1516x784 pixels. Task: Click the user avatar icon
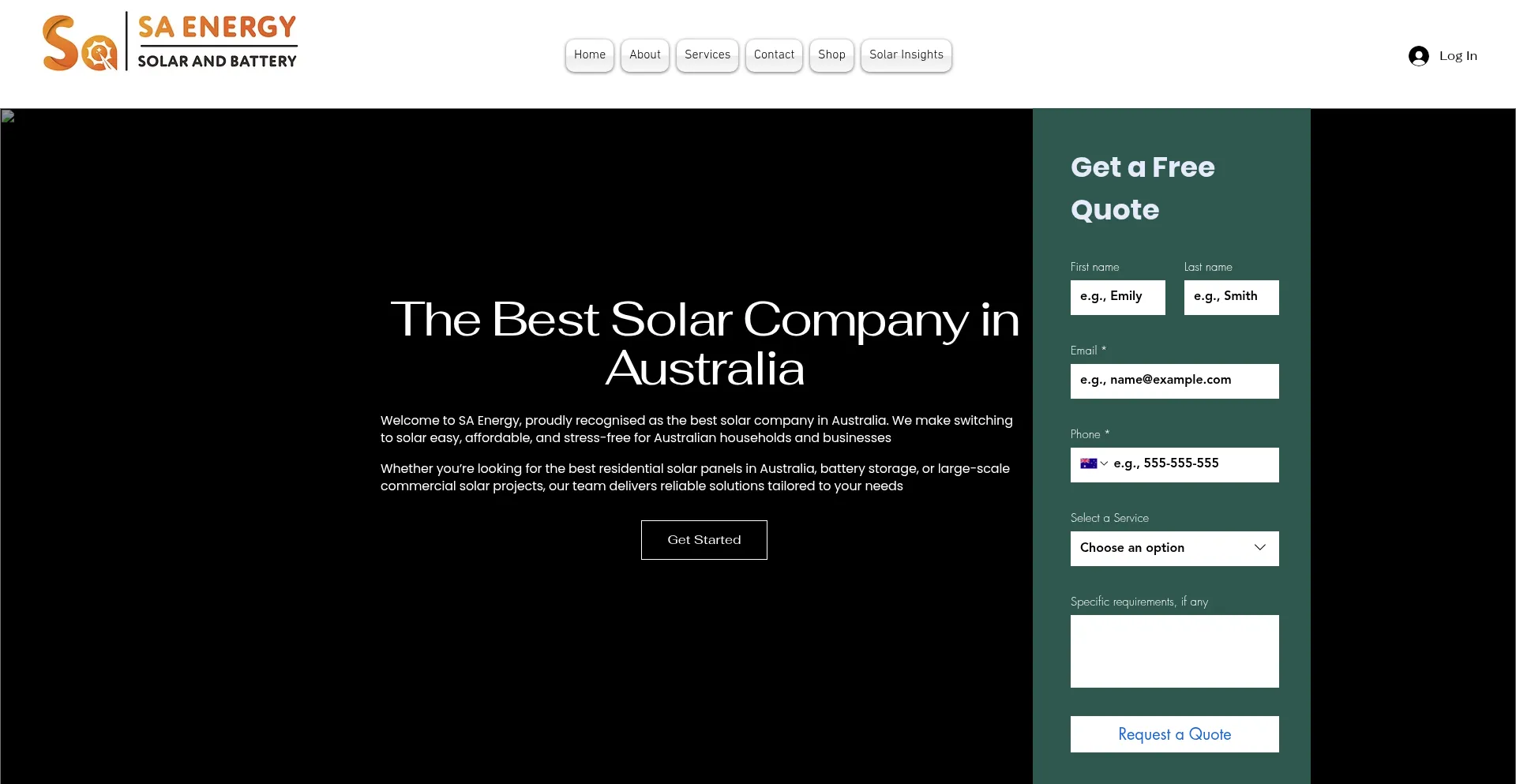pyautogui.click(x=1418, y=56)
